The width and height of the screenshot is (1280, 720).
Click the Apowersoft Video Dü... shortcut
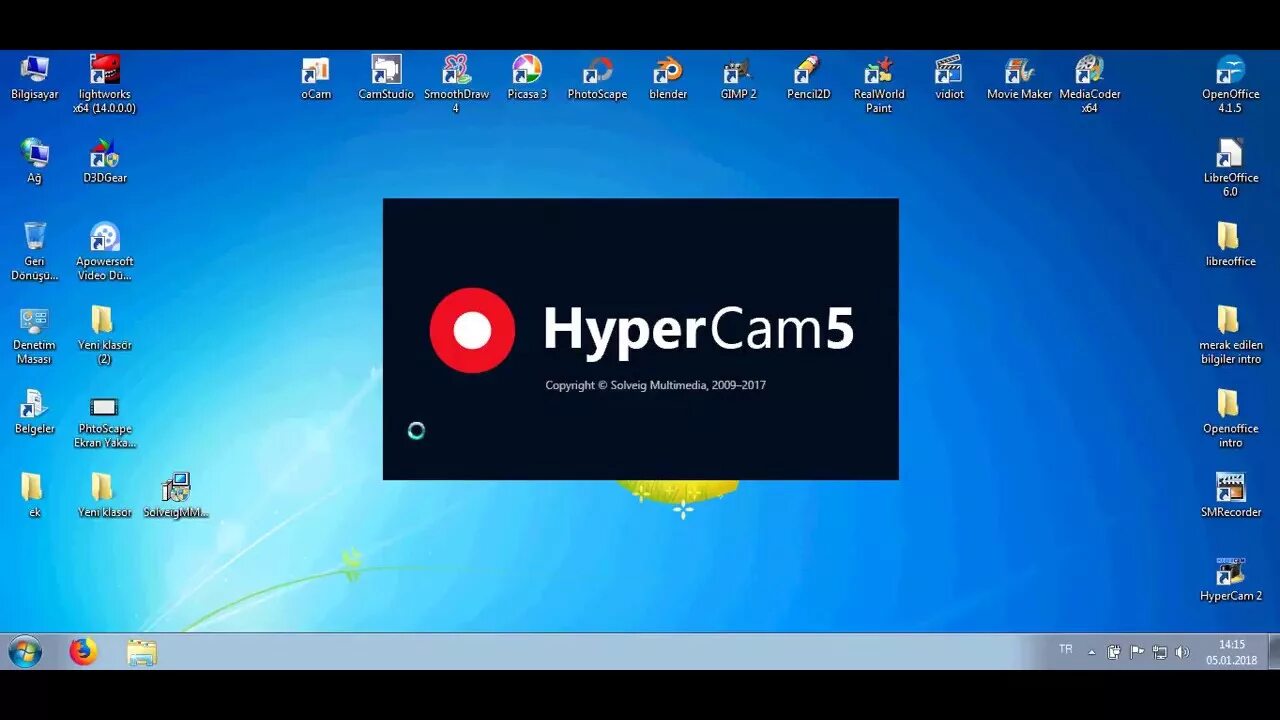104,252
